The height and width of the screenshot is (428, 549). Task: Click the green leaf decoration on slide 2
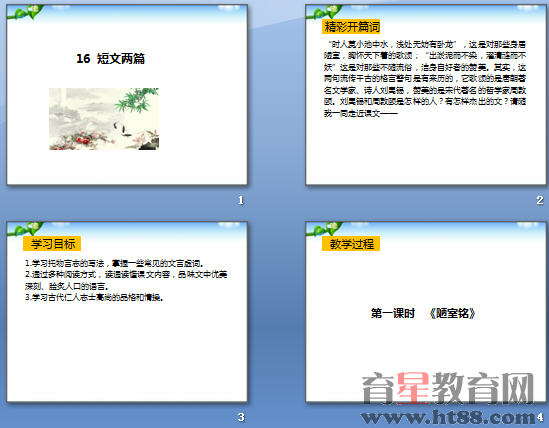[324, 12]
